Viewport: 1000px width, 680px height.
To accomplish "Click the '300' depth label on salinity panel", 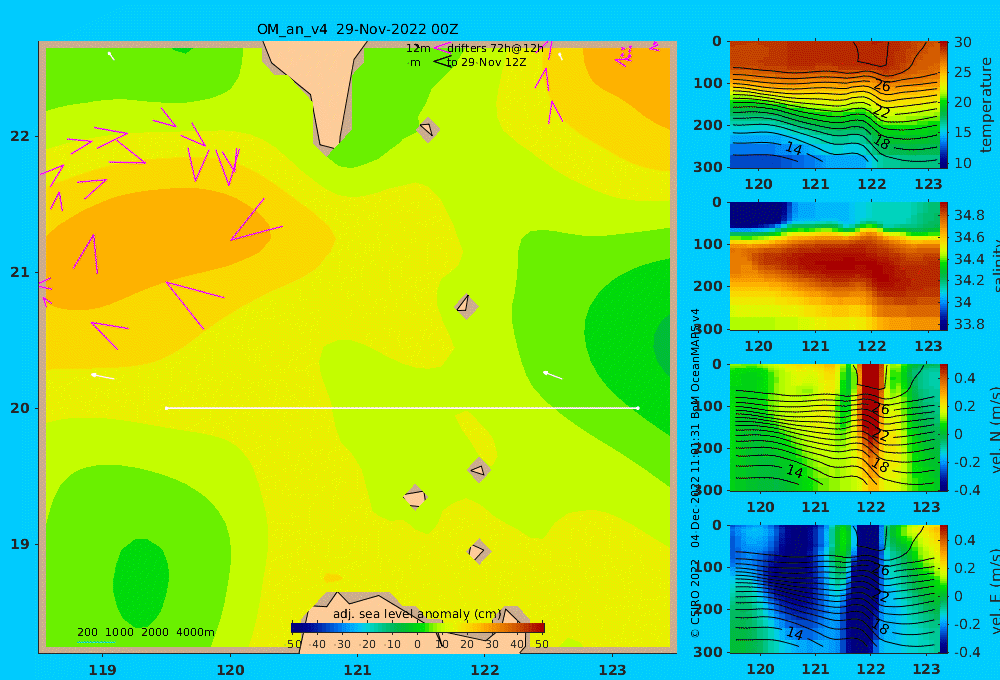I will (708, 329).
